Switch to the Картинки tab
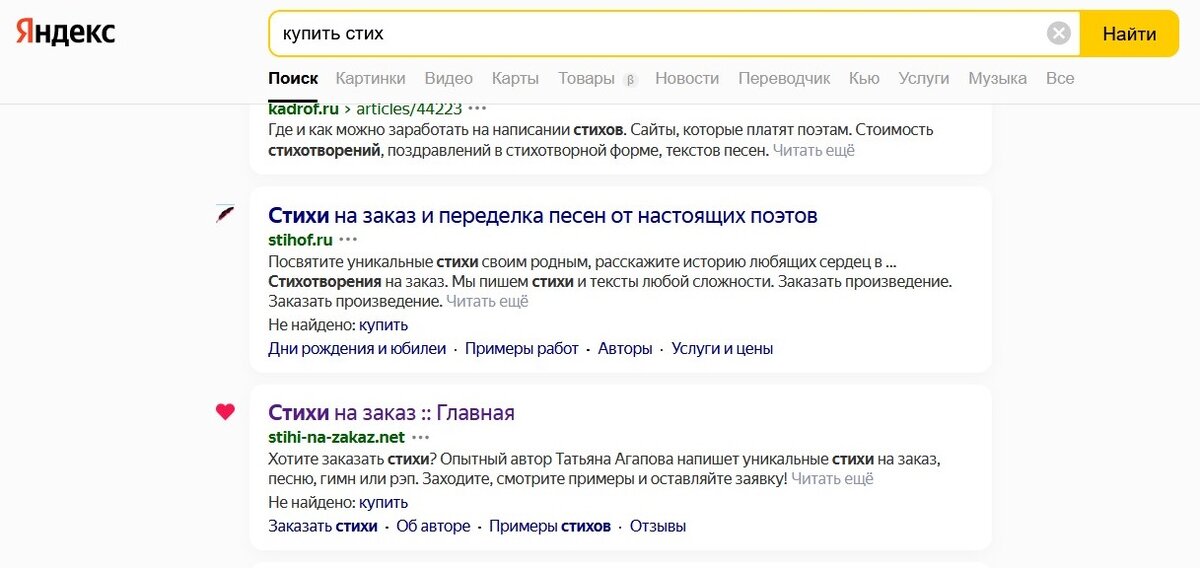The height and width of the screenshot is (568, 1200). pyautogui.click(x=371, y=78)
